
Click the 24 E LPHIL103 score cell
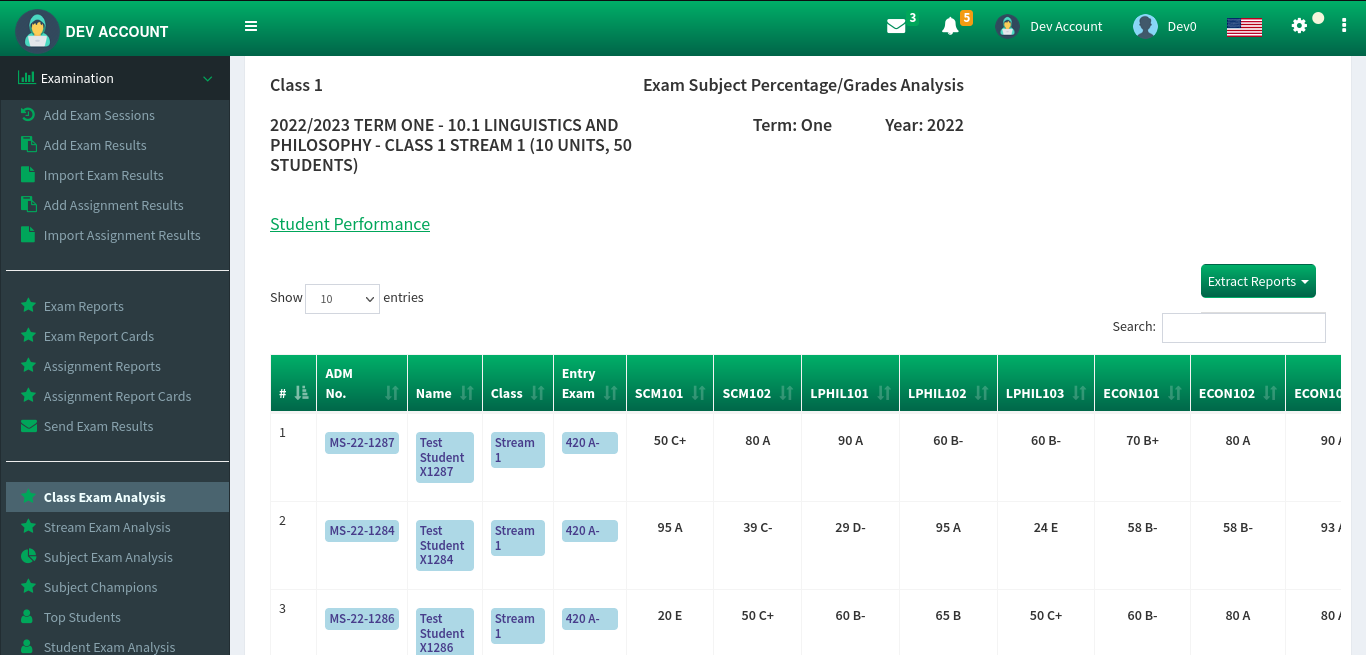1046,527
